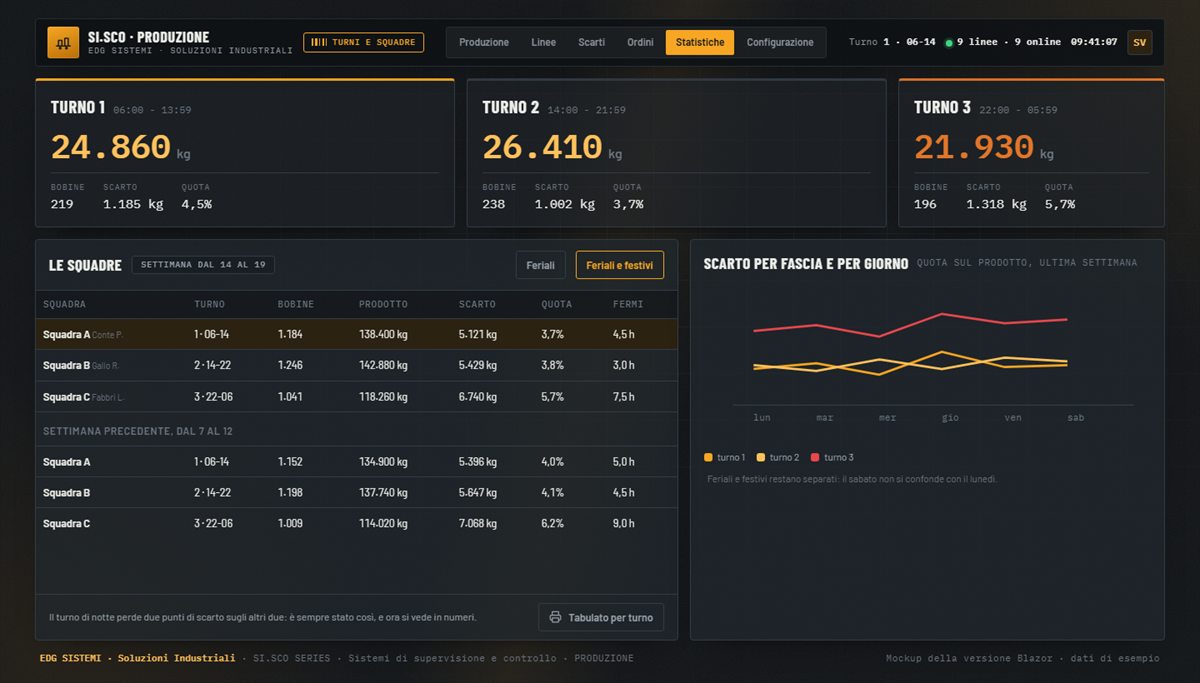Open the Ordini tab
This screenshot has height=683, width=1200.
pos(640,42)
